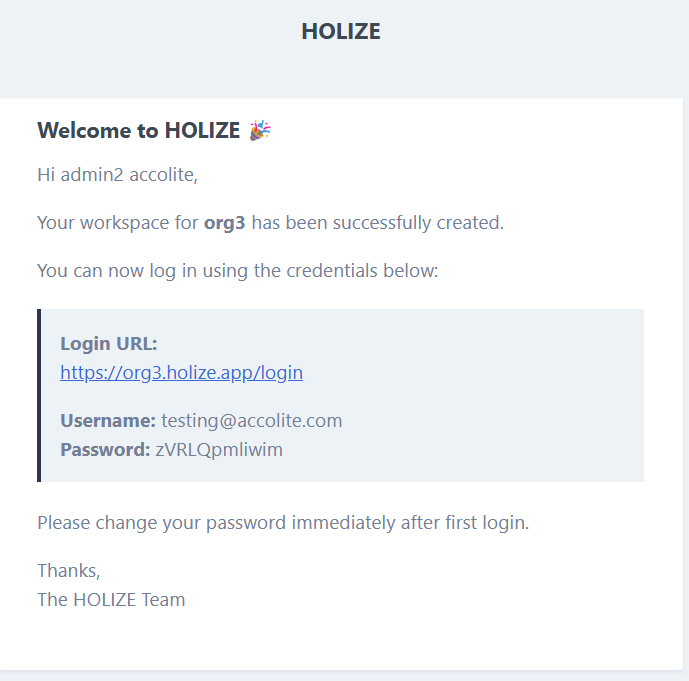The image size is (689, 681).
Task: Click the text 'has been successfully created'
Action: point(377,223)
